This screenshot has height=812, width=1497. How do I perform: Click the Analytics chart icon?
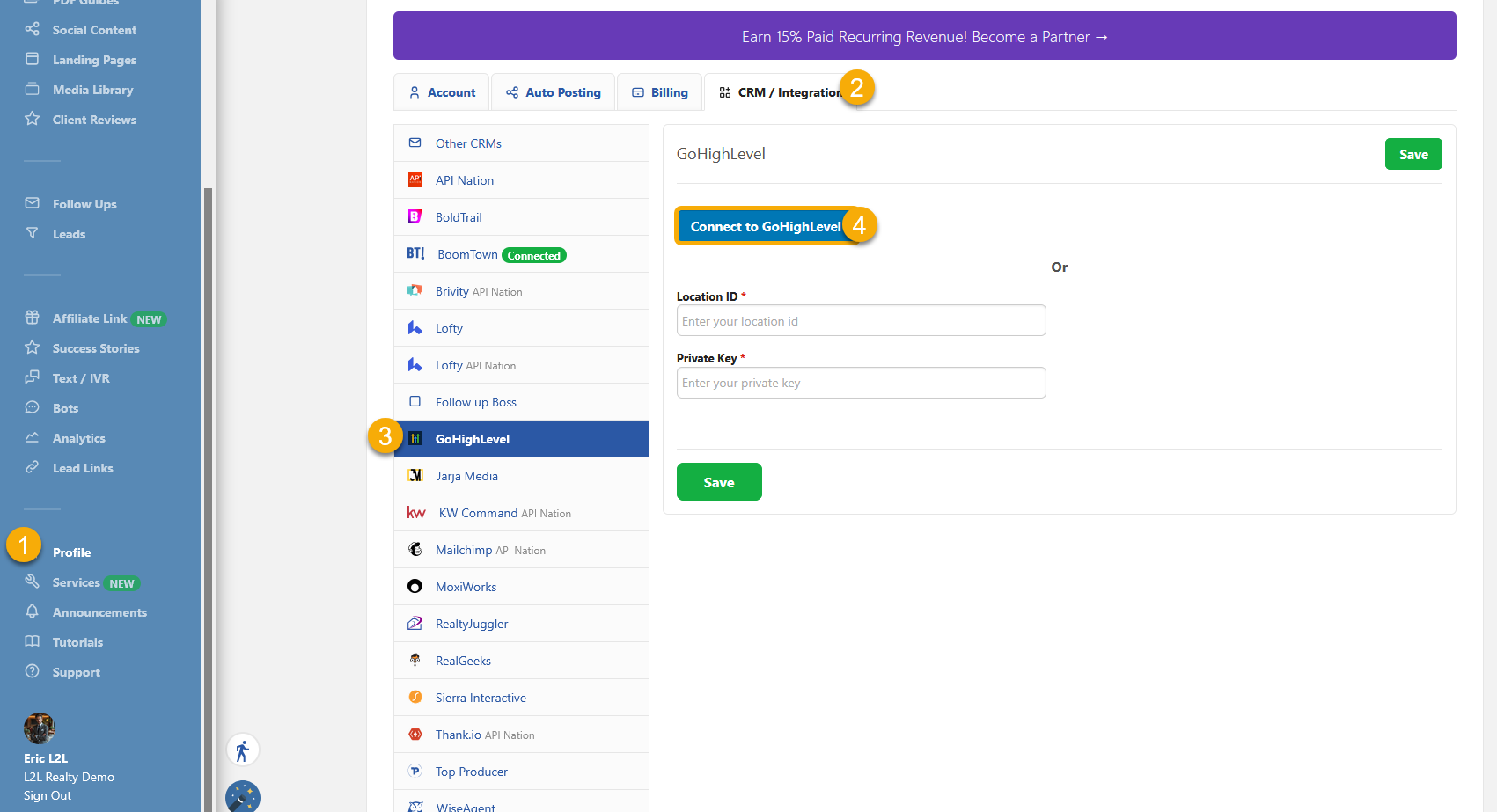(x=33, y=437)
